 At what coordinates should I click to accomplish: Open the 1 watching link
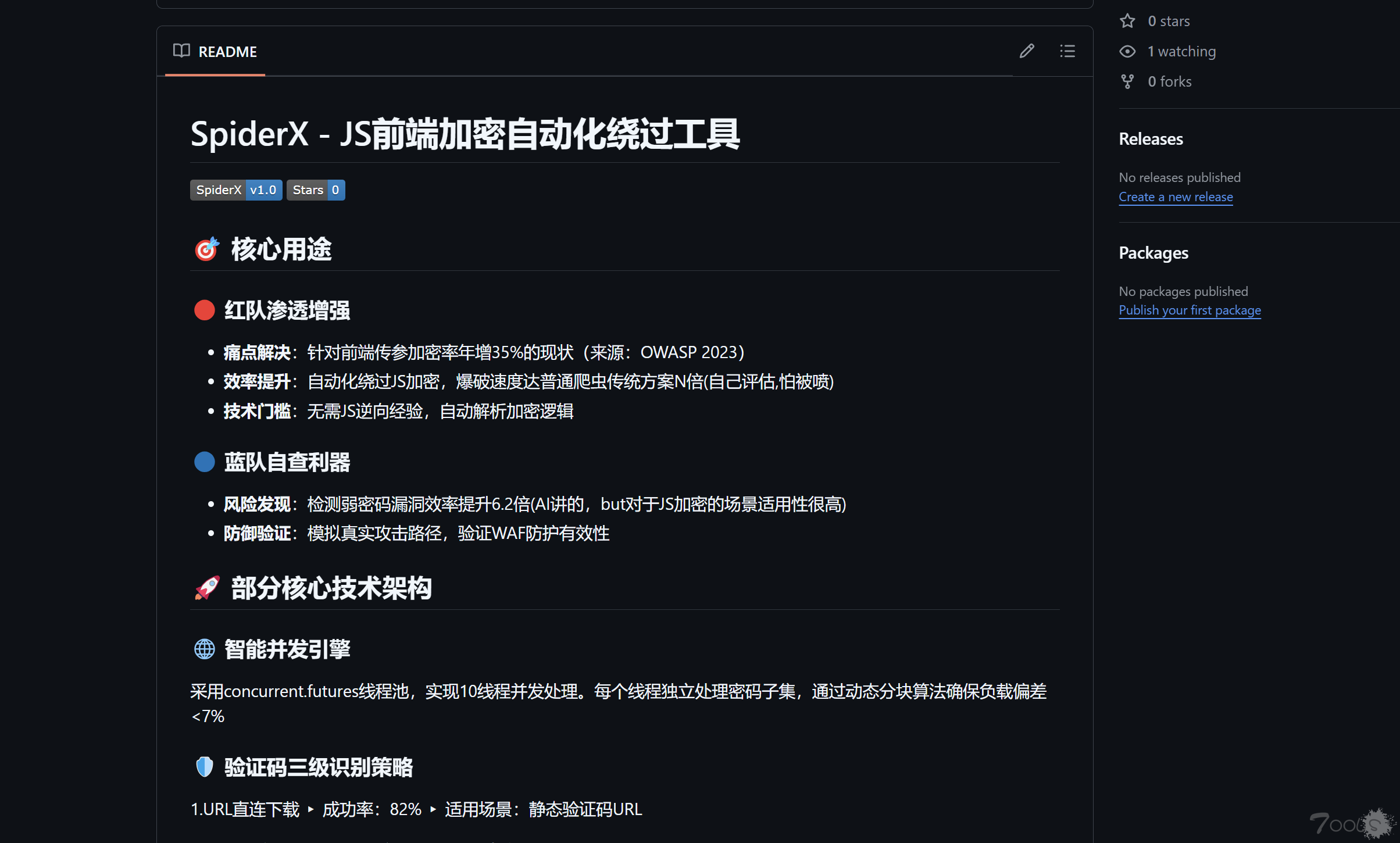pos(1181,51)
